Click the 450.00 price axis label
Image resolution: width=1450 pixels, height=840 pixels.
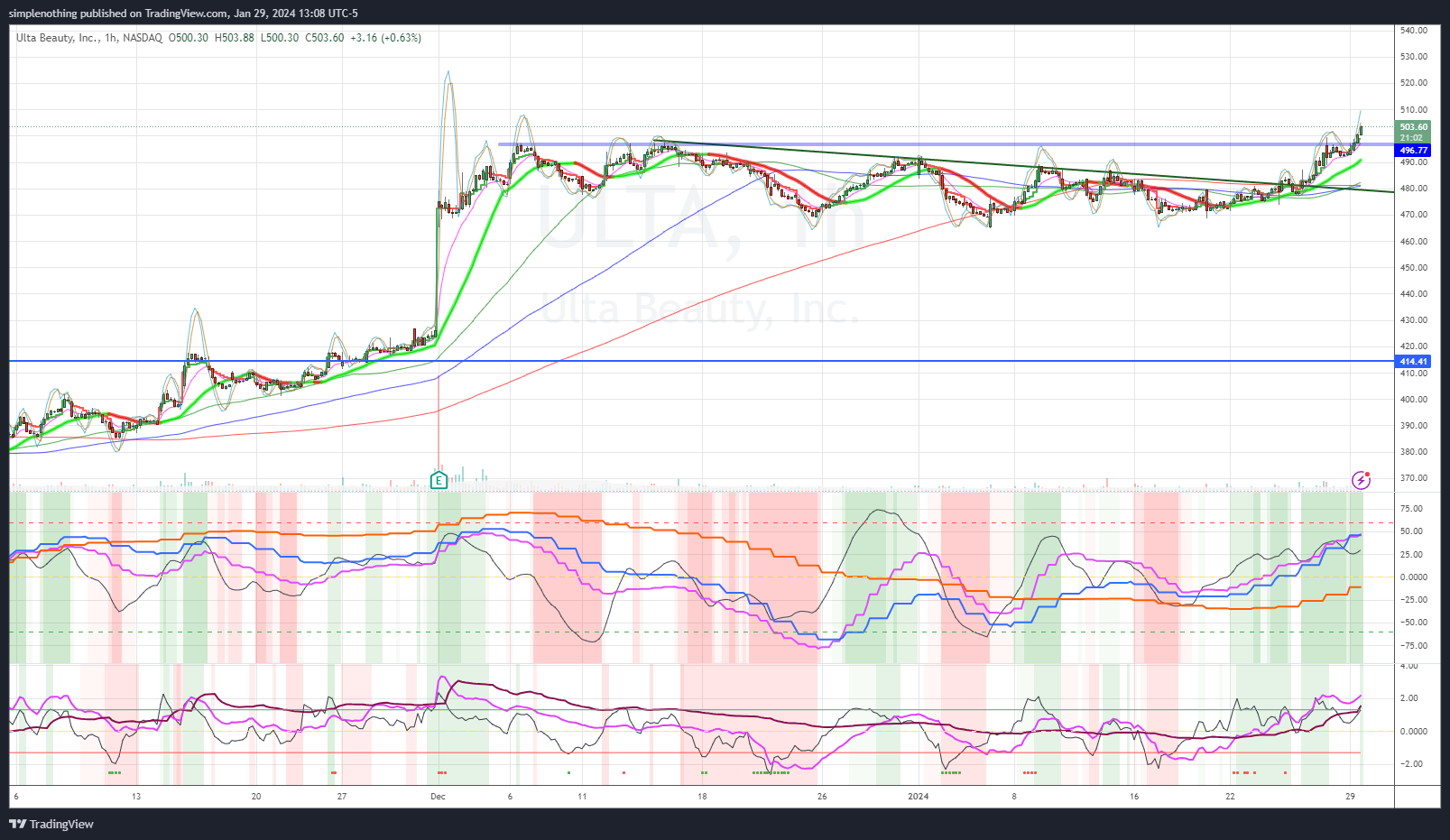click(1414, 268)
